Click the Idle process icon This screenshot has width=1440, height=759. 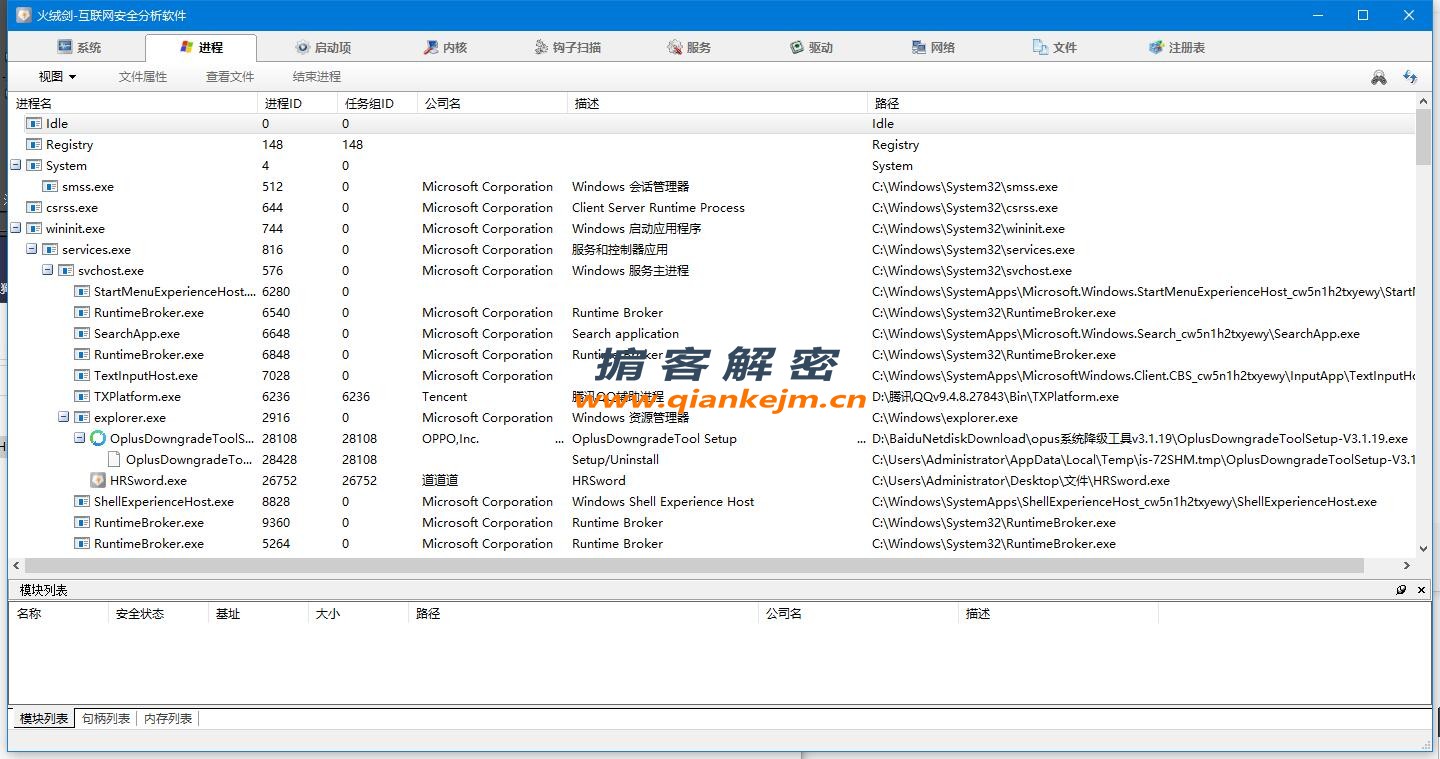[34, 124]
